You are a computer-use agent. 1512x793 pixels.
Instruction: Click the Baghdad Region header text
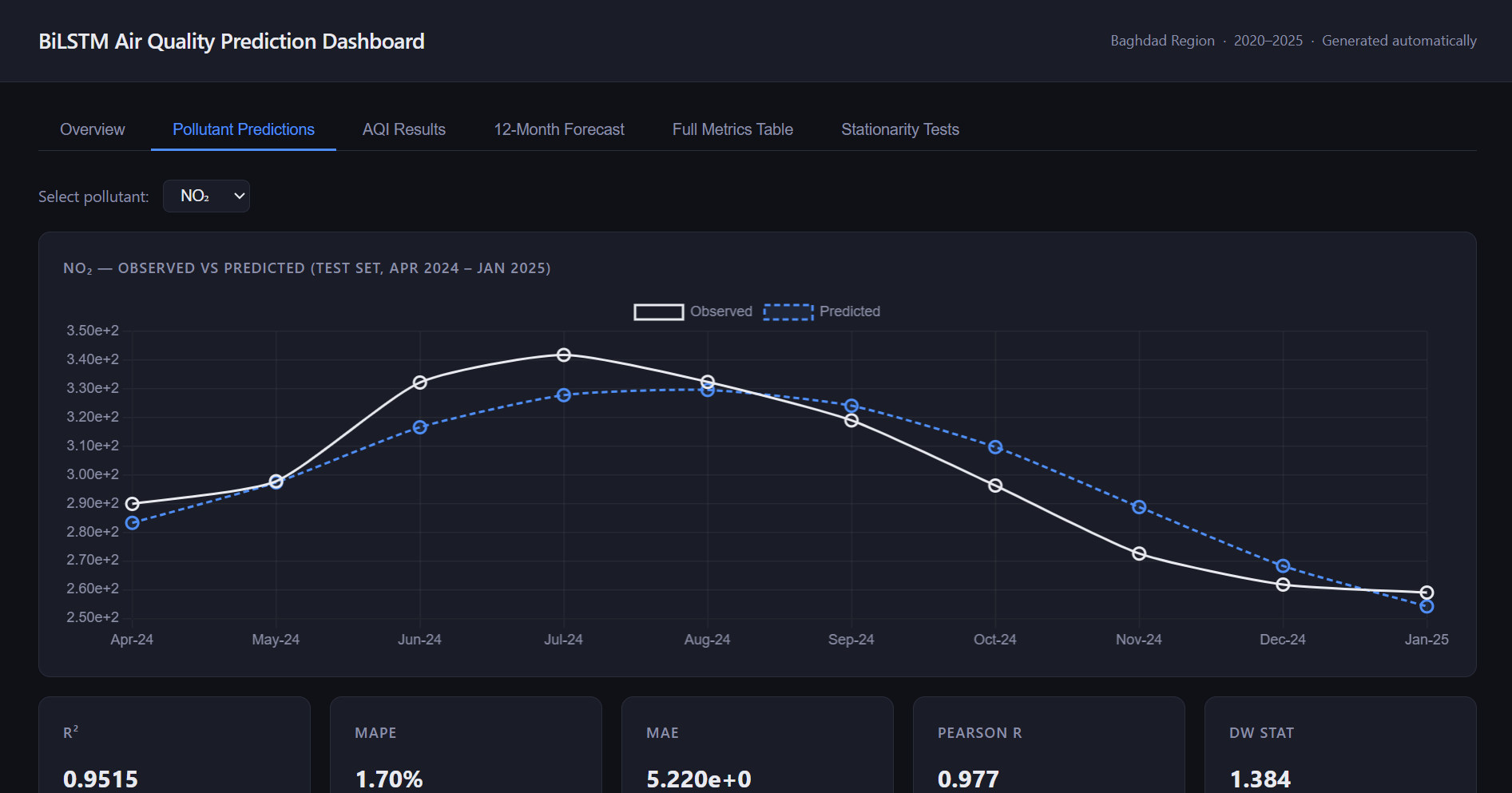1162,41
